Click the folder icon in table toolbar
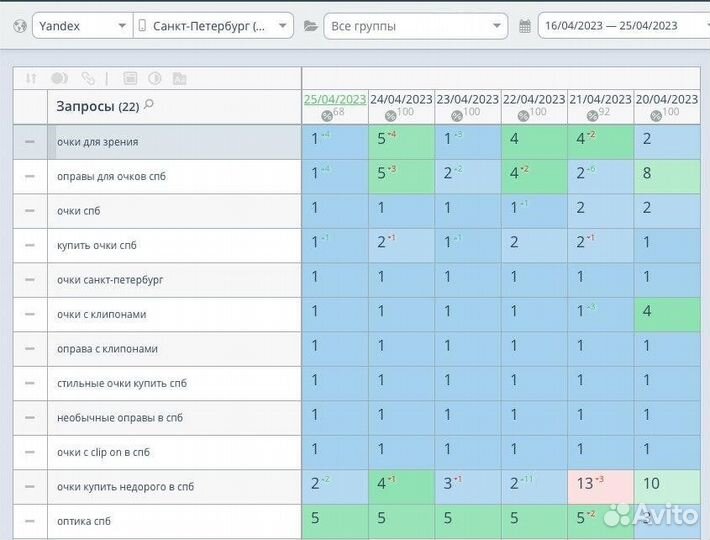 pyautogui.click(x=179, y=78)
